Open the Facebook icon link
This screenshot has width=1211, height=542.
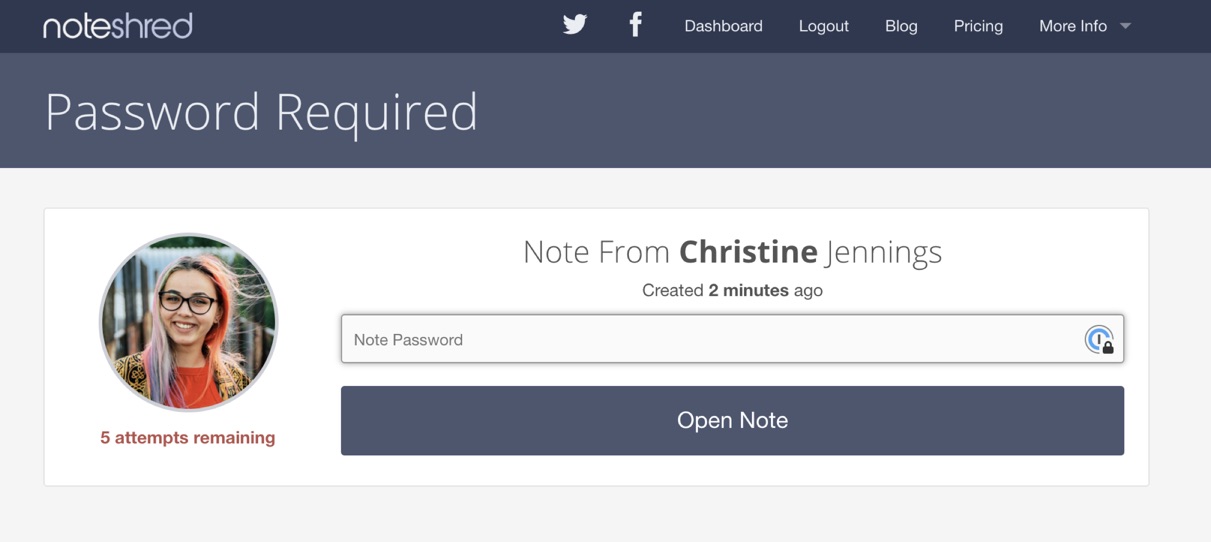click(x=635, y=25)
